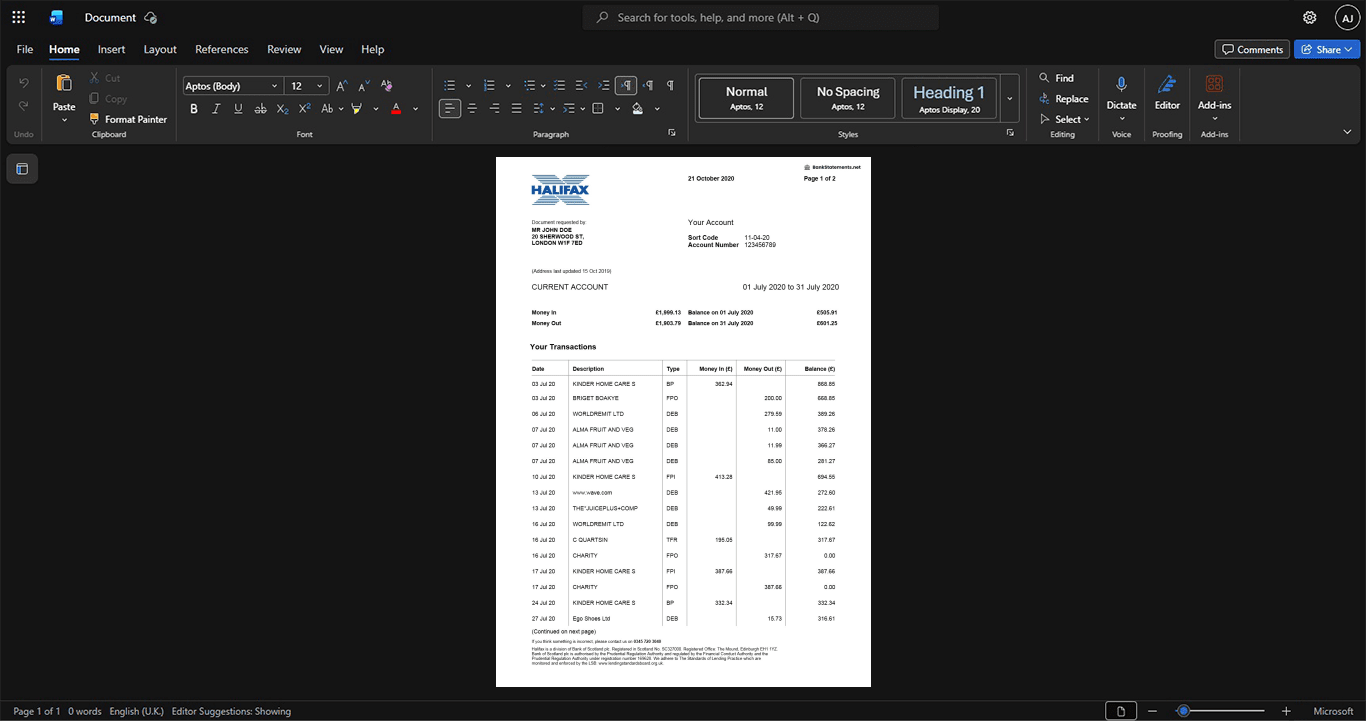The image size is (1366, 721).
Task: Adjust the zoom slider handle
Action: pyautogui.click(x=1183, y=711)
